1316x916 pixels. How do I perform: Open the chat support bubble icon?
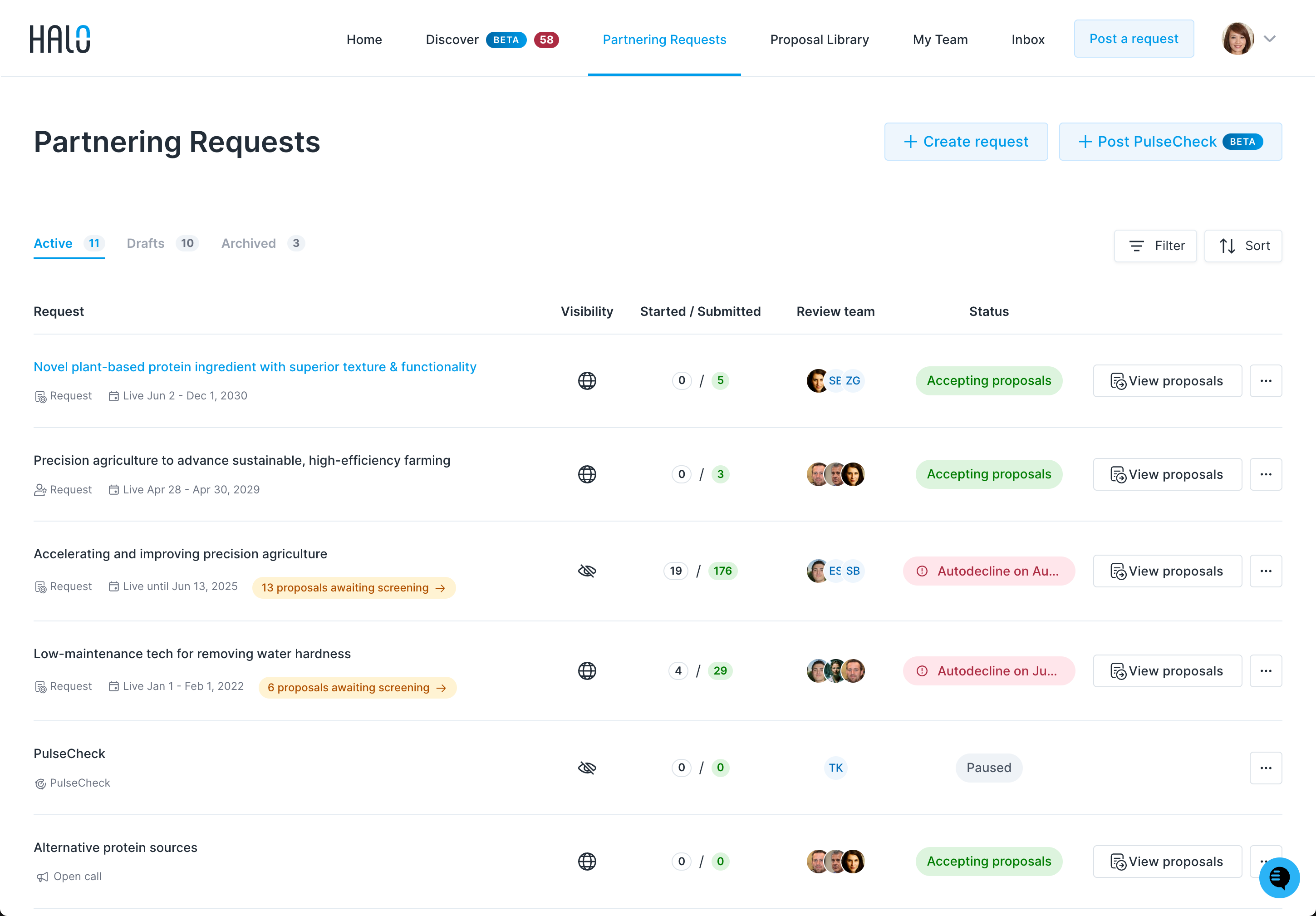click(x=1279, y=877)
